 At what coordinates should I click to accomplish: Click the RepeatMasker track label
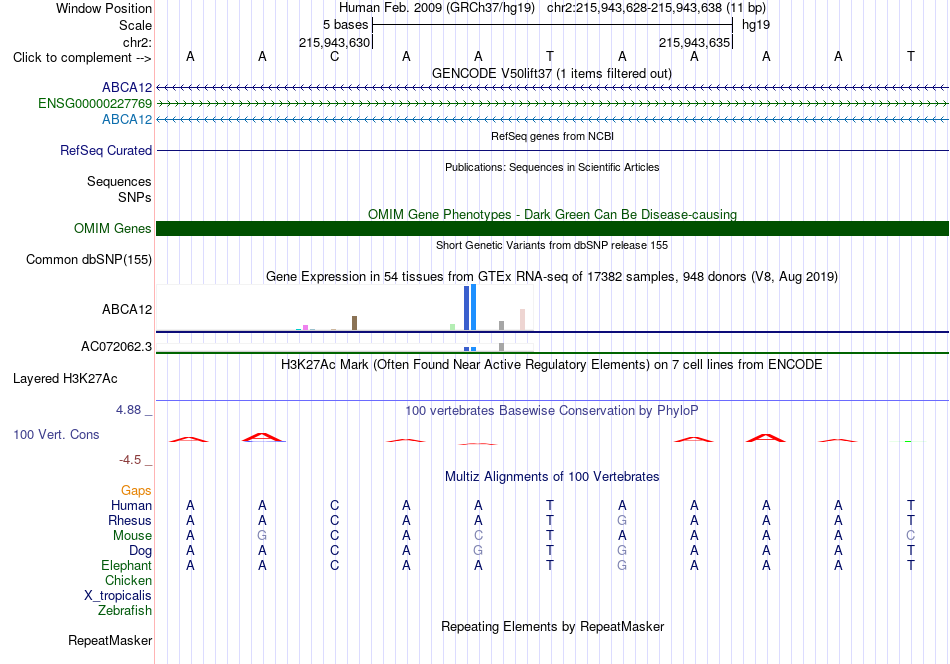coord(110,640)
